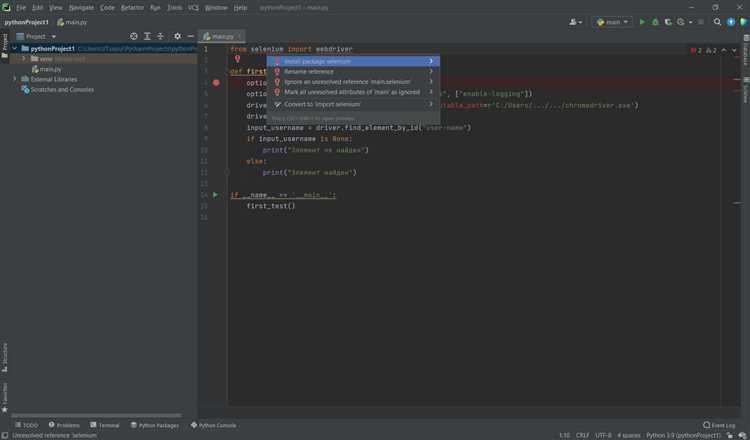
Task: Open the Problems tool window
Action: tap(64, 425)
